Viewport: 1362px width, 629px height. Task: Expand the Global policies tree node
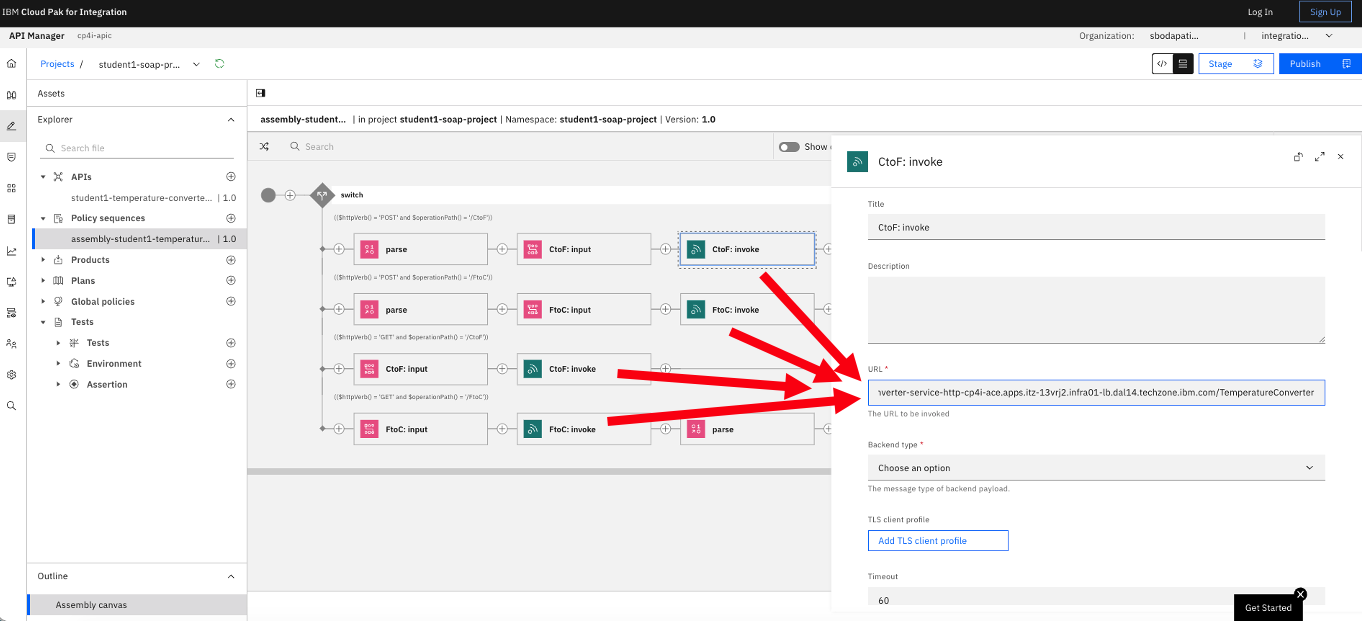(x=43, y=301)
